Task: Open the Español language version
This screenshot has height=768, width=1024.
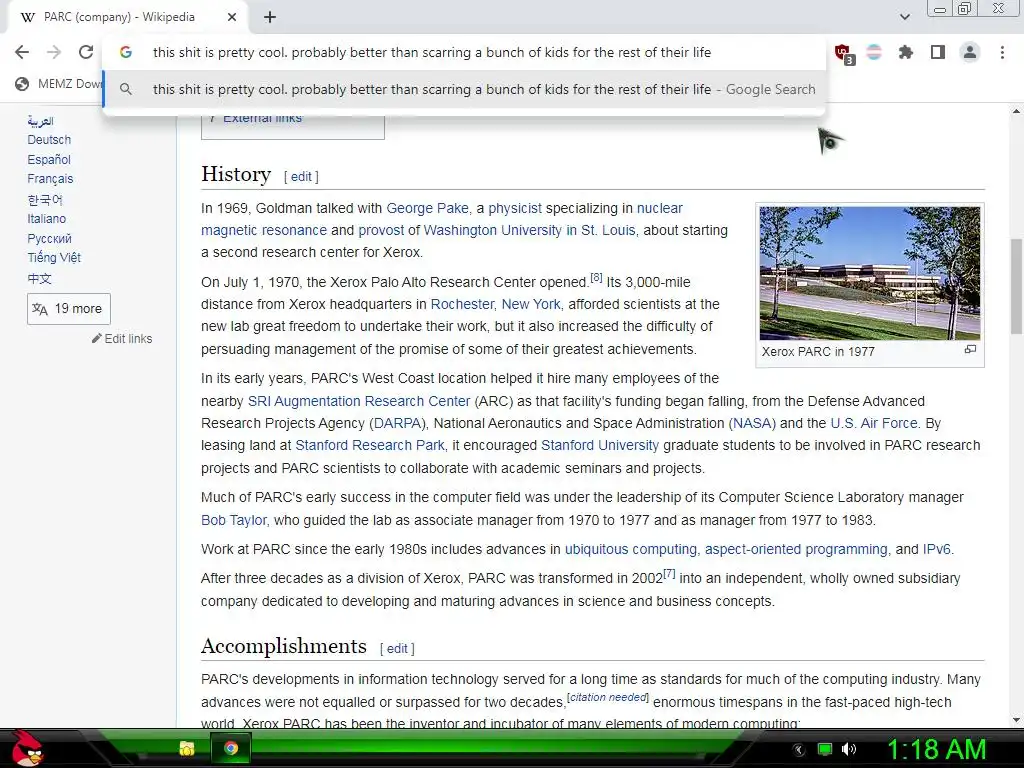Action: (49, 159)
